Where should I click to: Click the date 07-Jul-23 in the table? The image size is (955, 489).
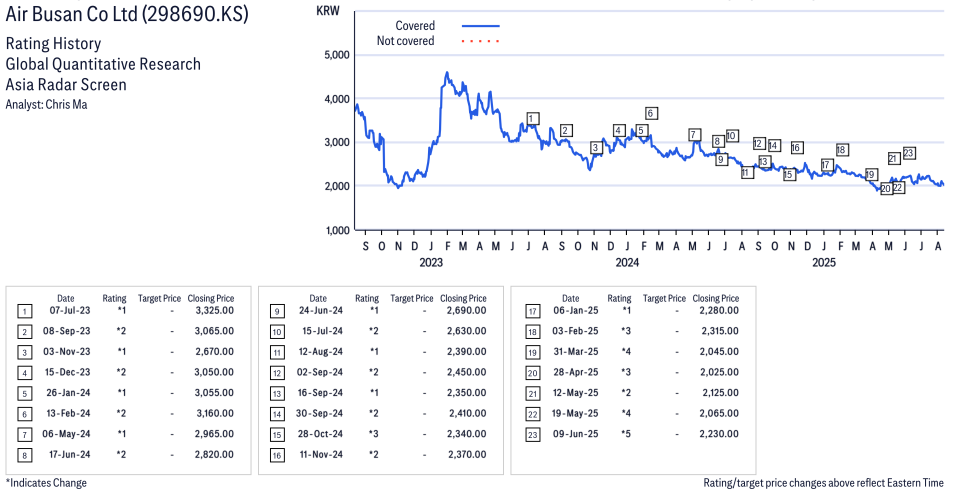click(69, 311)
